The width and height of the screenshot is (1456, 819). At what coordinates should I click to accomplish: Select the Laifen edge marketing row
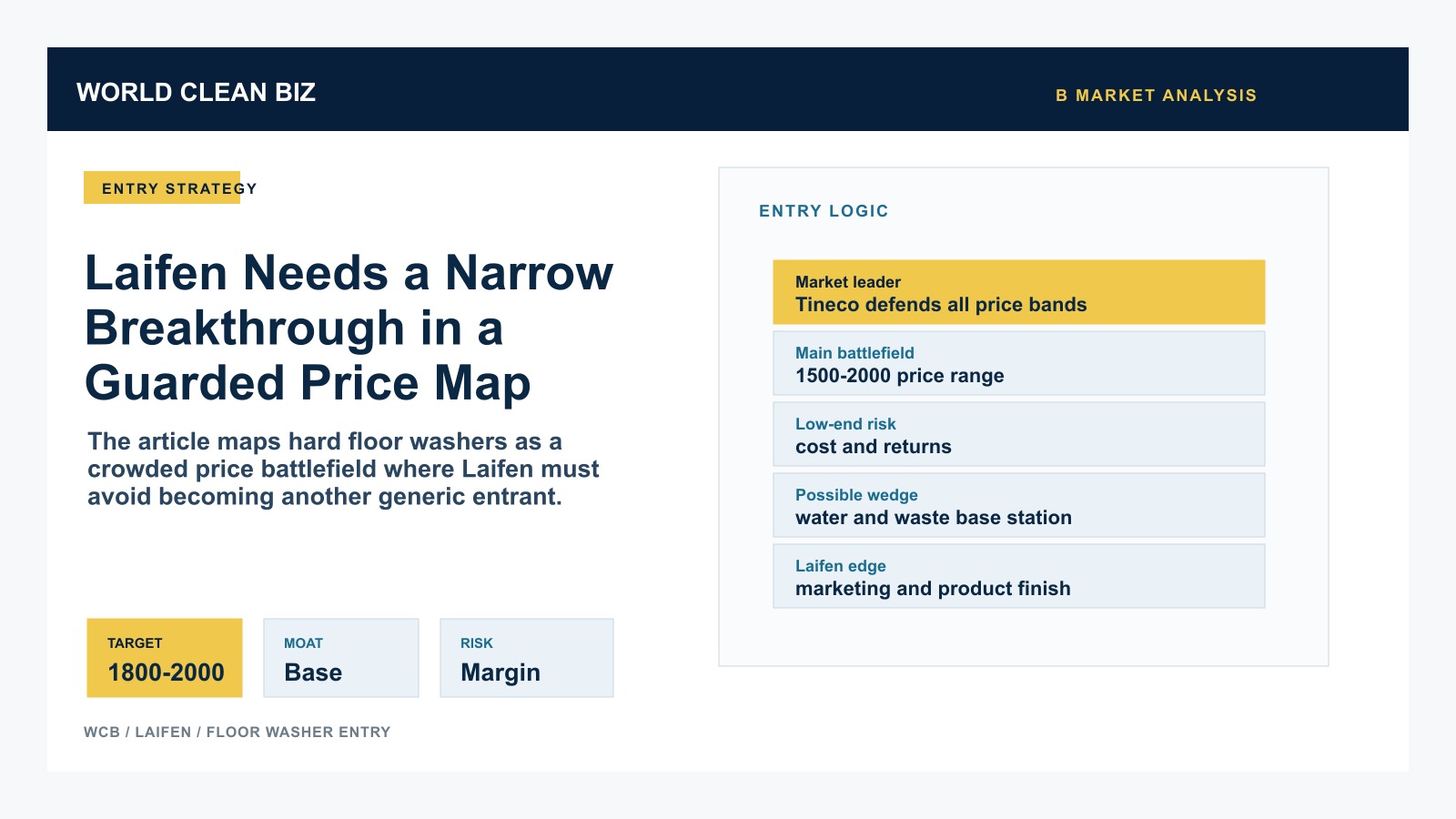tap(1019, 576)
